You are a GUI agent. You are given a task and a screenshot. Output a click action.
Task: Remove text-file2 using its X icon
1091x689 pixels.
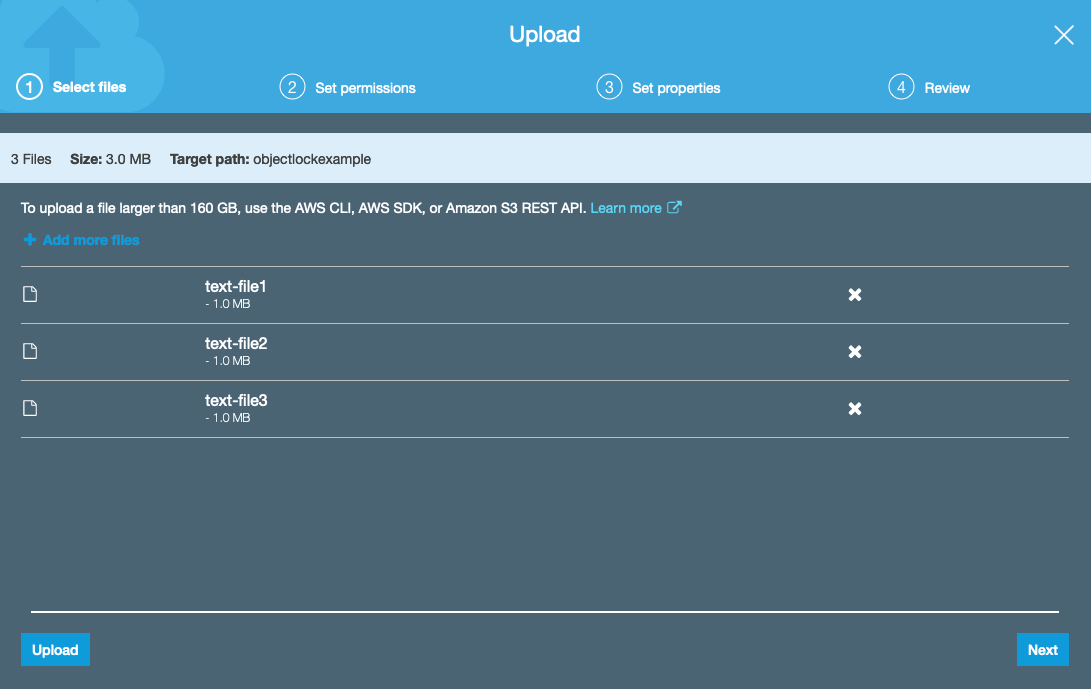tap(855, 351)
